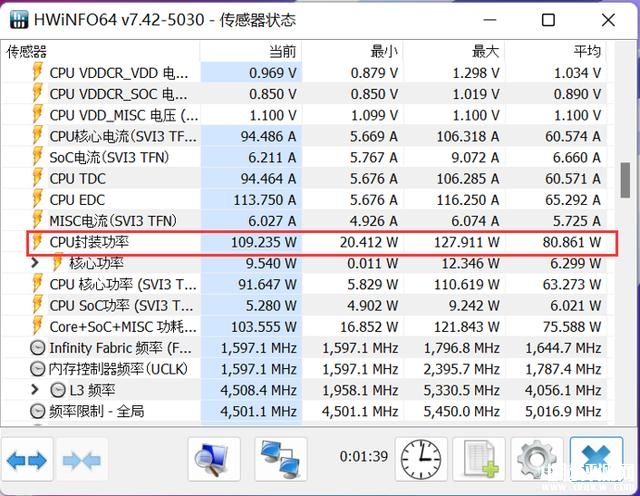Image resolution: width=640 pixels, height=496 pixels.
Task: Expand the L3 频率 tree node
Action: (x=36, y=390)
